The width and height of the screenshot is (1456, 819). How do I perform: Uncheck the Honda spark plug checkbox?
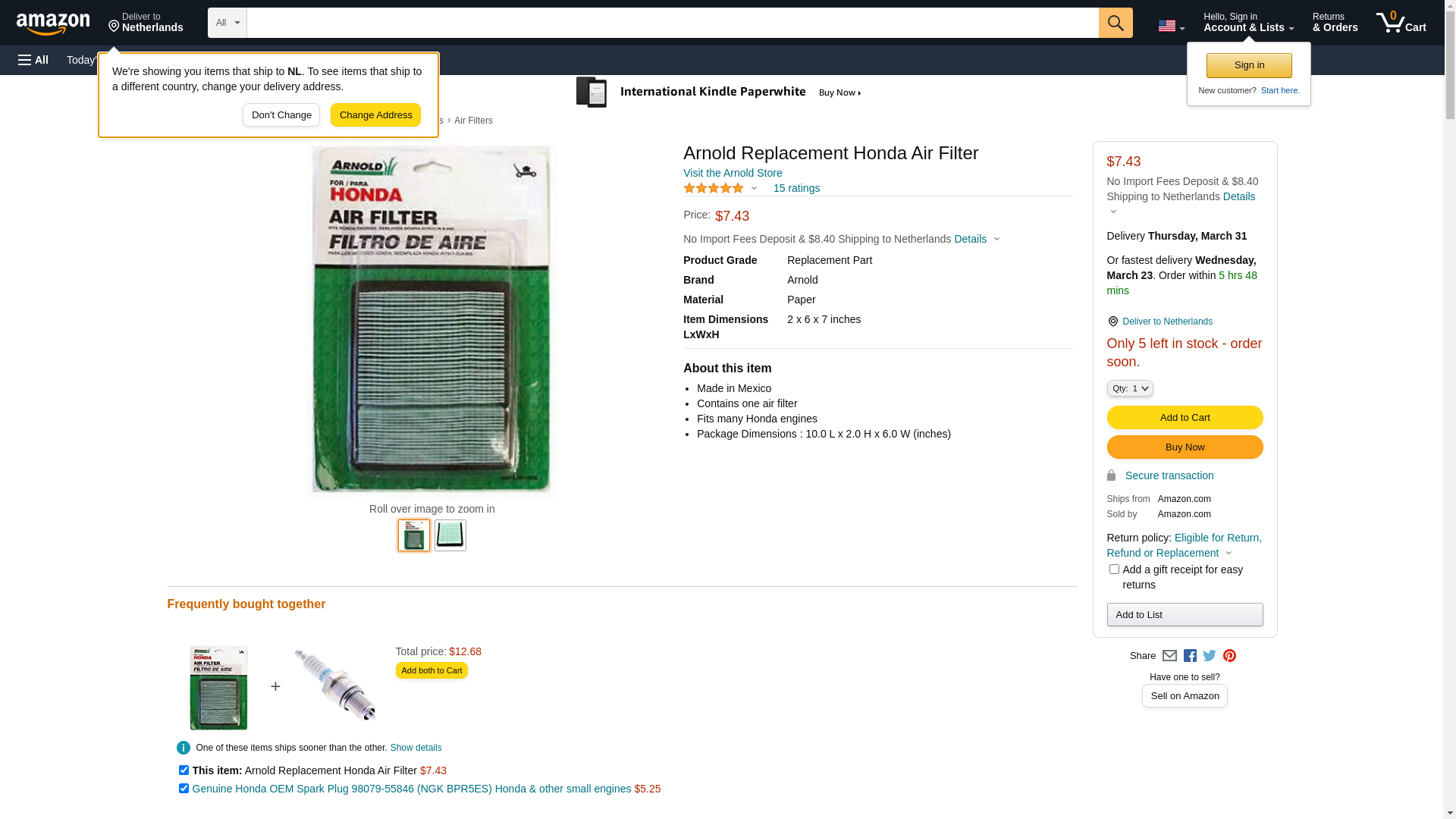(184, 789)
